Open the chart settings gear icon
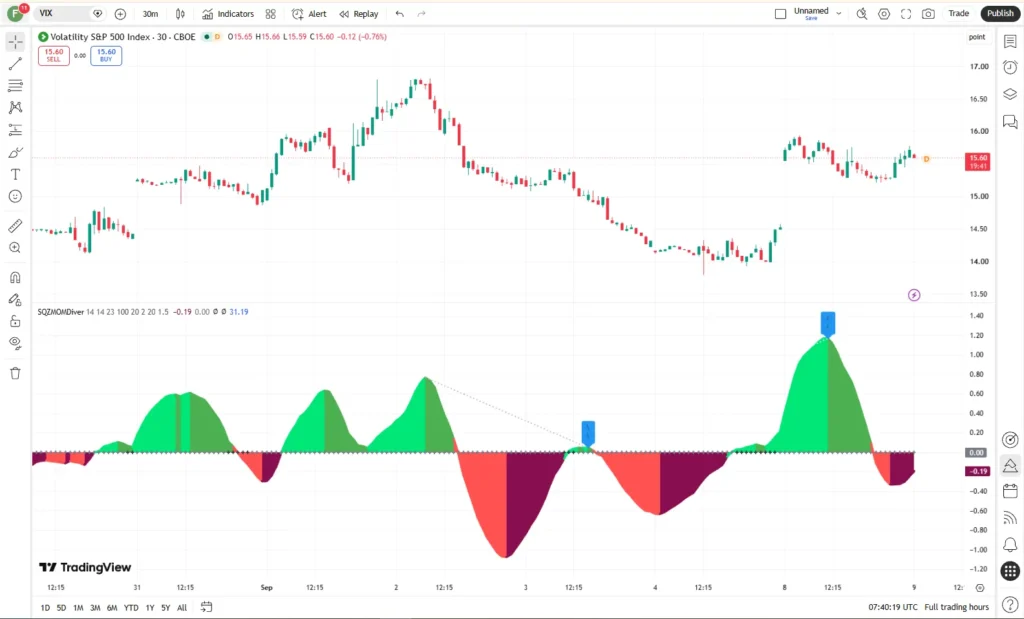1024x619 pixels. click(x=884, y=14)
